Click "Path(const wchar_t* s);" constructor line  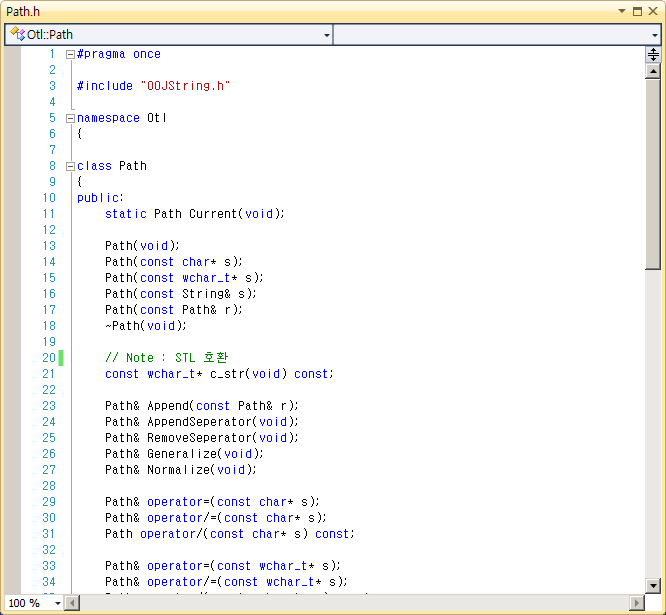tap(184, 278)
